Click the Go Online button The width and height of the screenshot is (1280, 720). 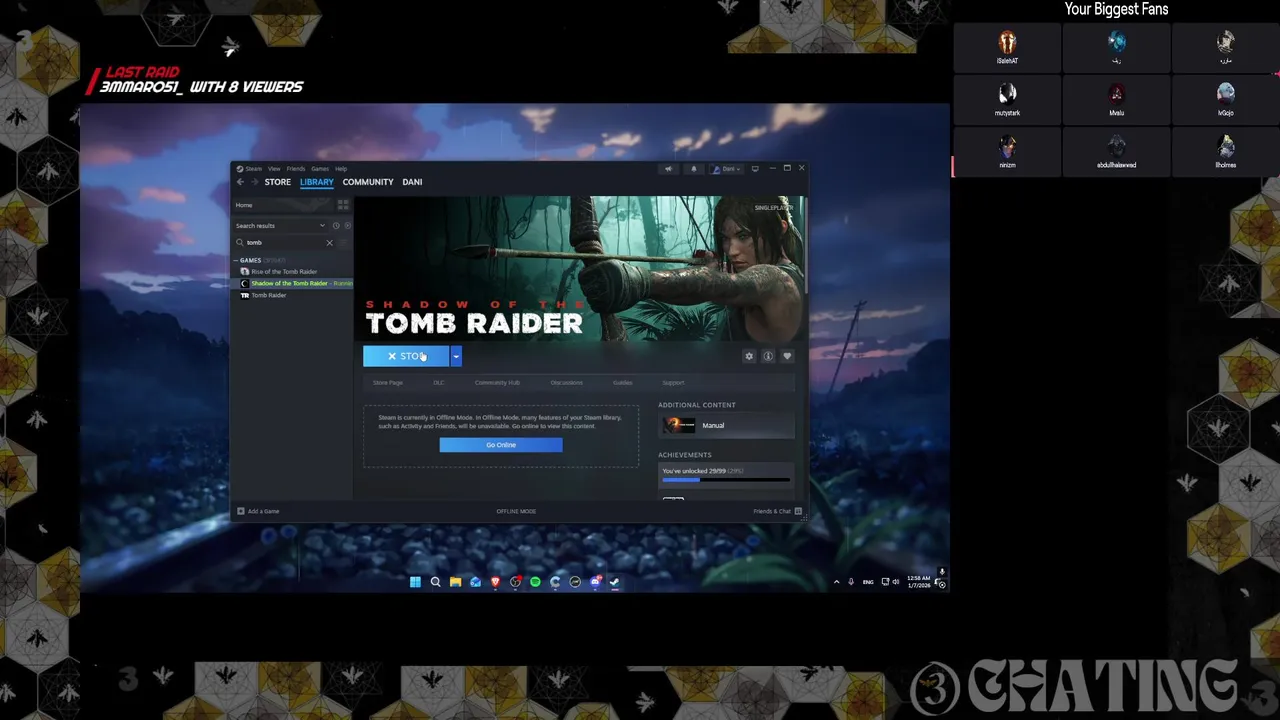501,445
